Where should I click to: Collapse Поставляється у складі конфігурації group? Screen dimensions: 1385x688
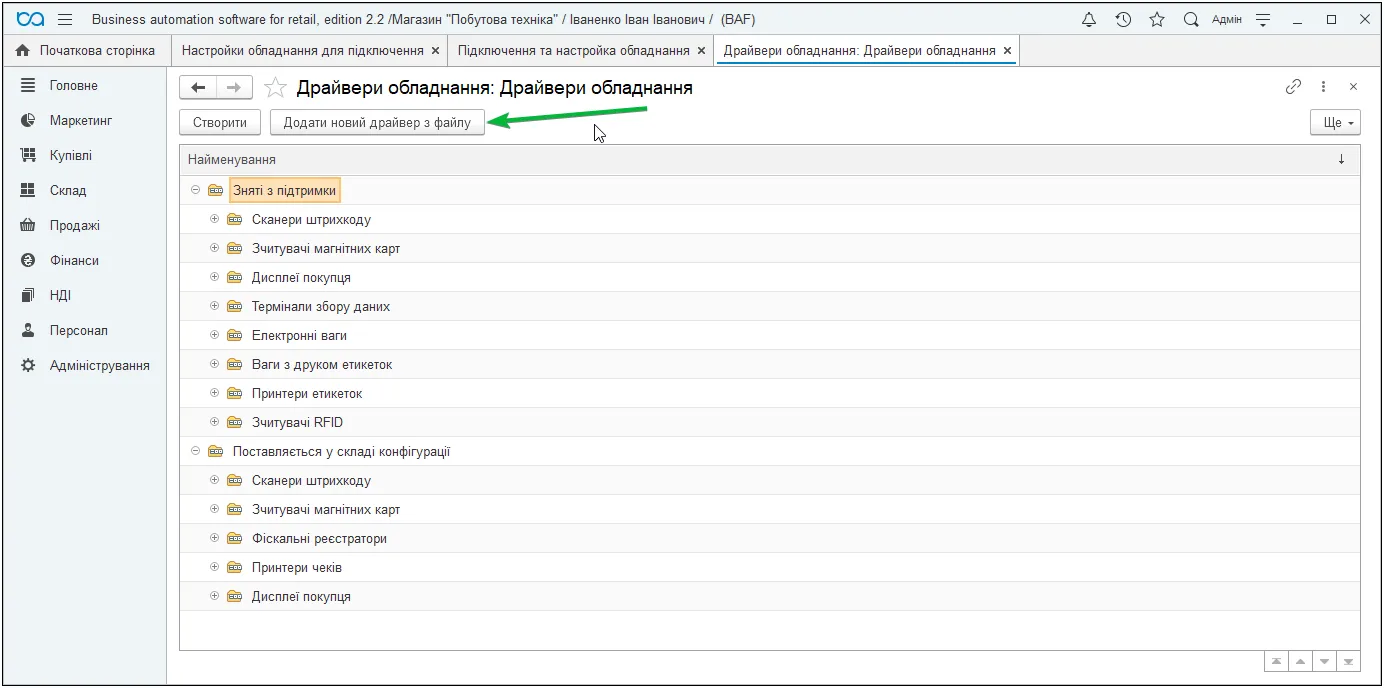(196, 451)
